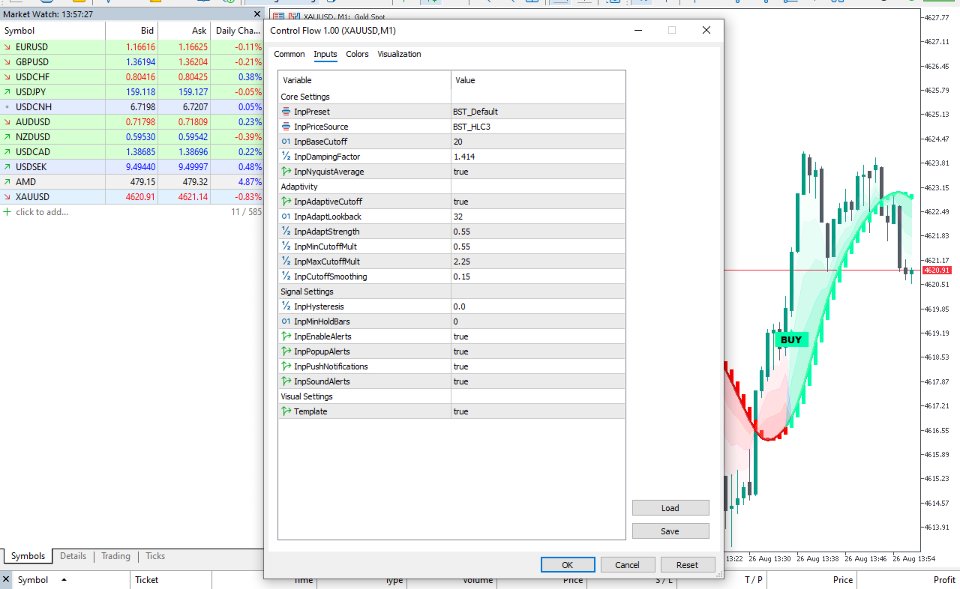
Task: Switch to the Common tab
Action: point(289,54)
